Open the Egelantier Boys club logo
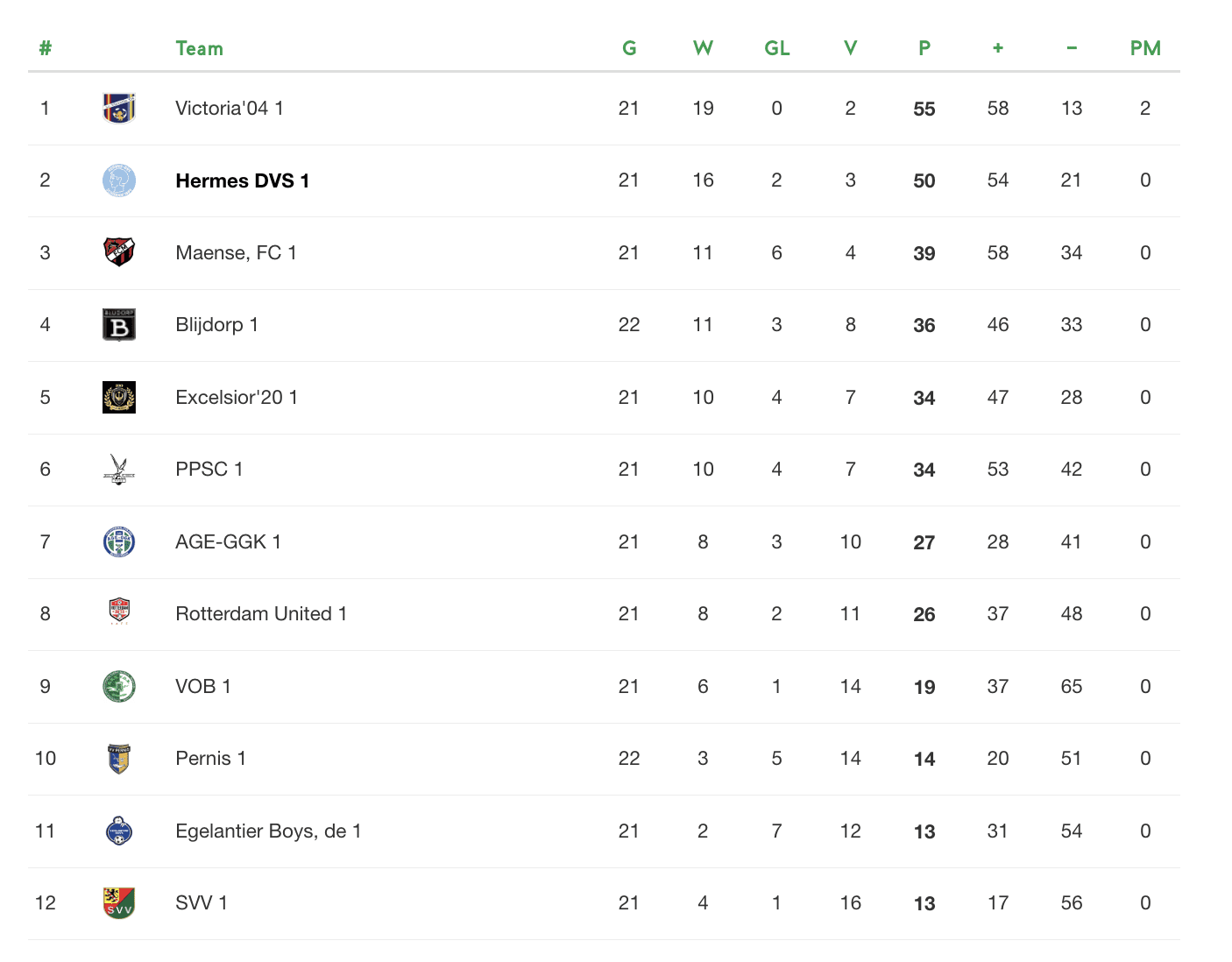Screen dimensions: 1232x962 click(x=119, y=831)
